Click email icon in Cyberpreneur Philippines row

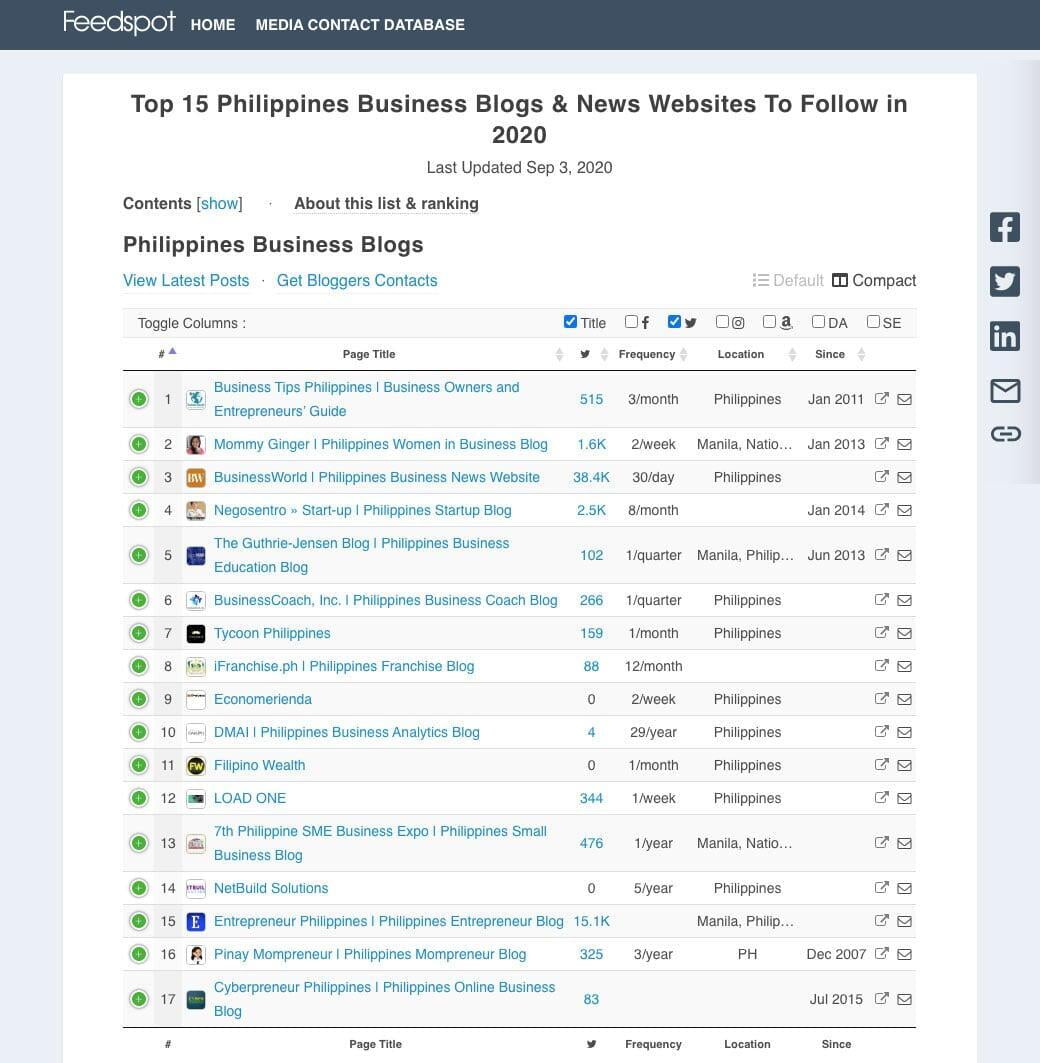click(x=904, y=999)
